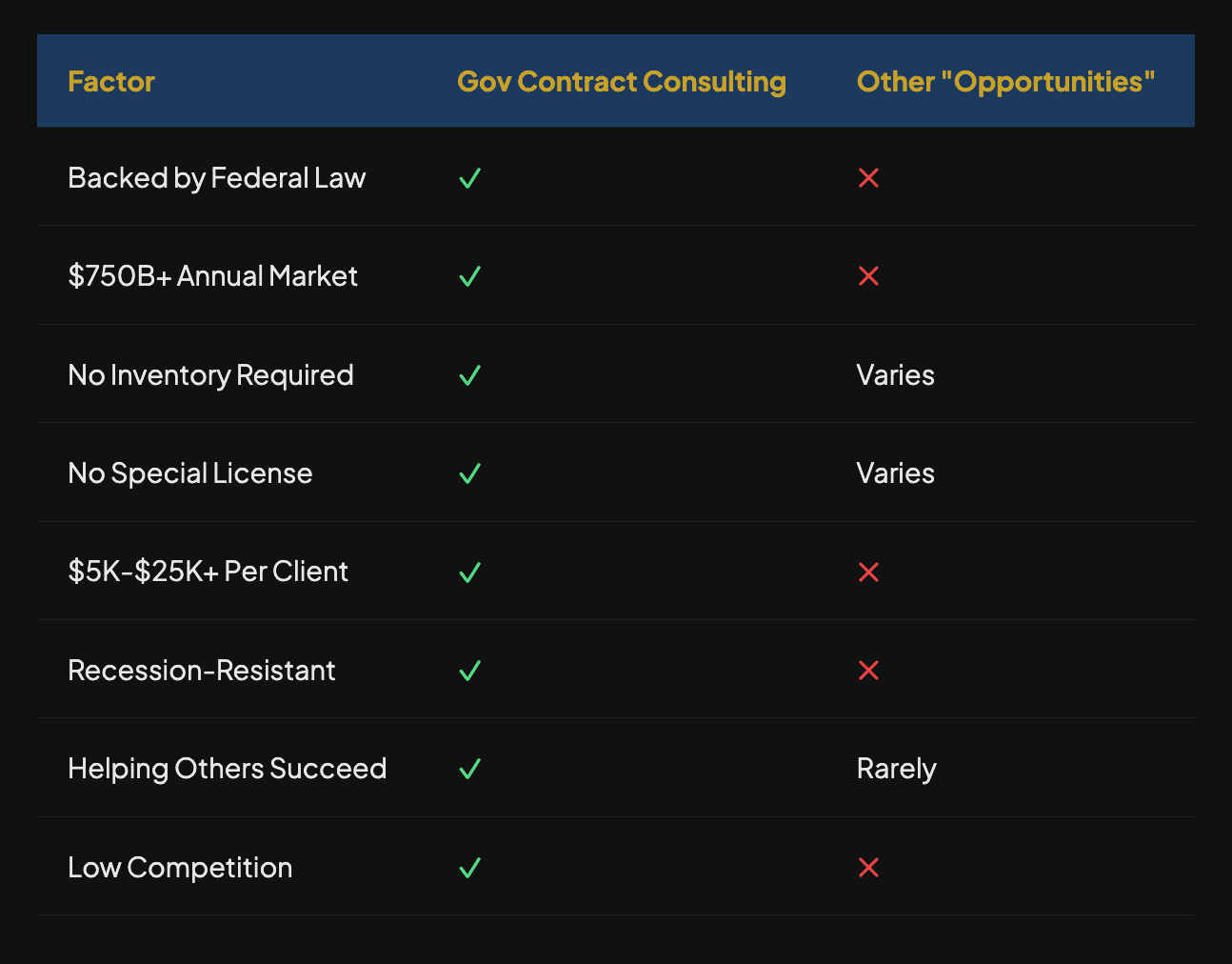The width and height of the screenshot is (1232, 964).
Task: Click the red X for Backed by Federal Law
Action: 868,178
